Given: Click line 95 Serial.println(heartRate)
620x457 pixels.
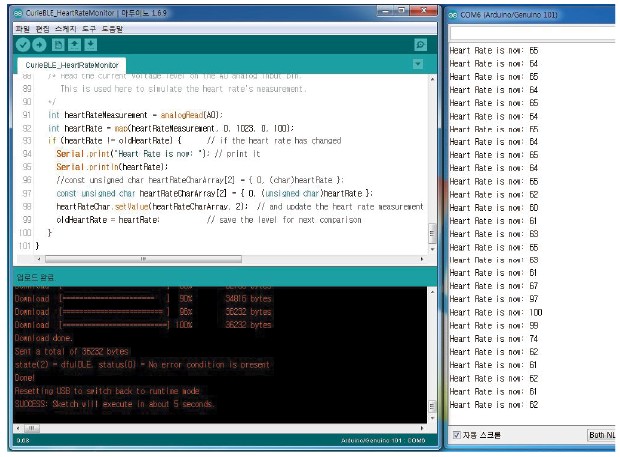Looking at the screenshot, I should pyautogui.click(x=112, y=167).
